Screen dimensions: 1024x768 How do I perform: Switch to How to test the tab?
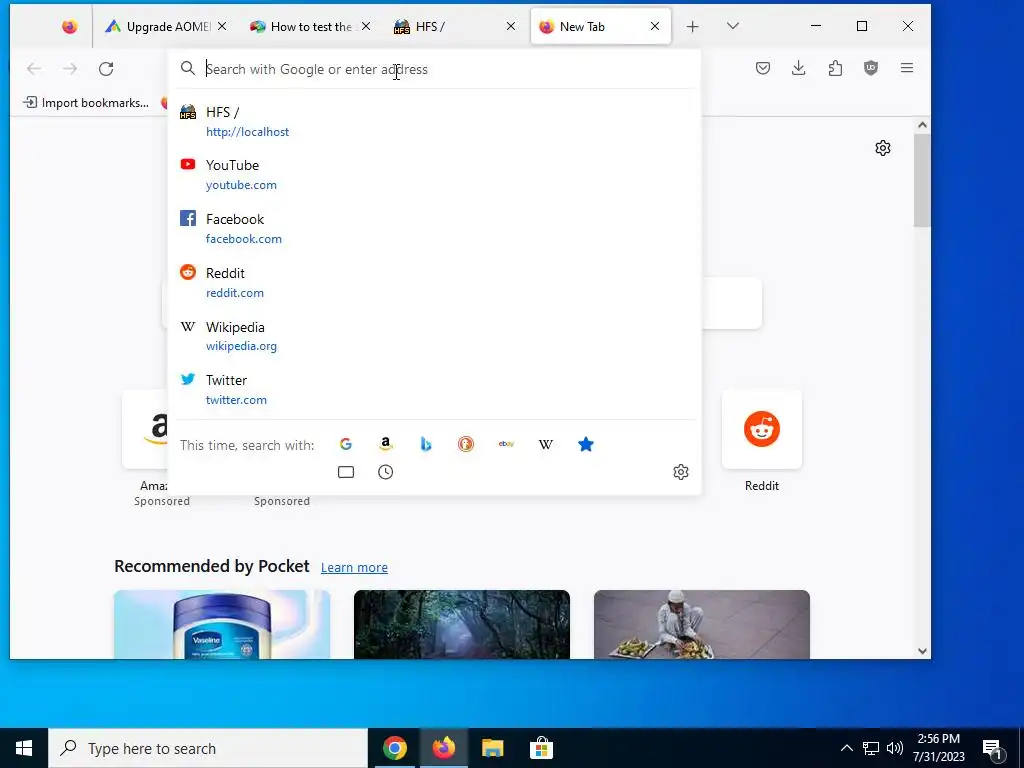pos(303,27)
